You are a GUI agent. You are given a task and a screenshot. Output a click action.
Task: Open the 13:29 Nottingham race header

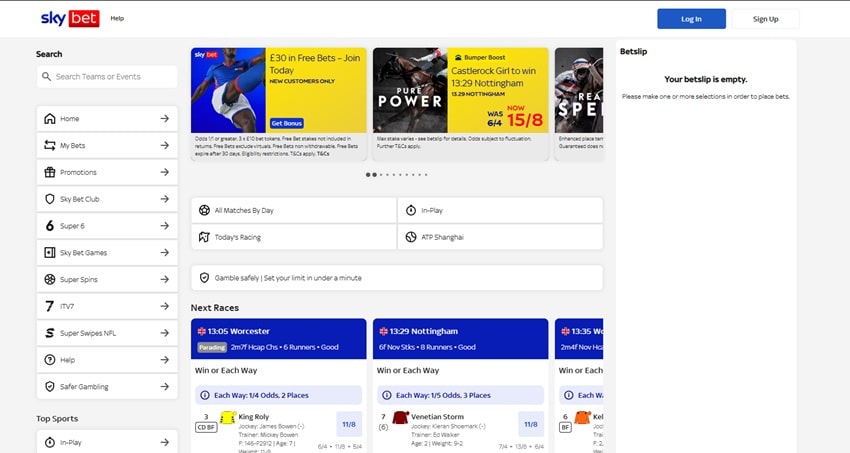coord(461,339)
